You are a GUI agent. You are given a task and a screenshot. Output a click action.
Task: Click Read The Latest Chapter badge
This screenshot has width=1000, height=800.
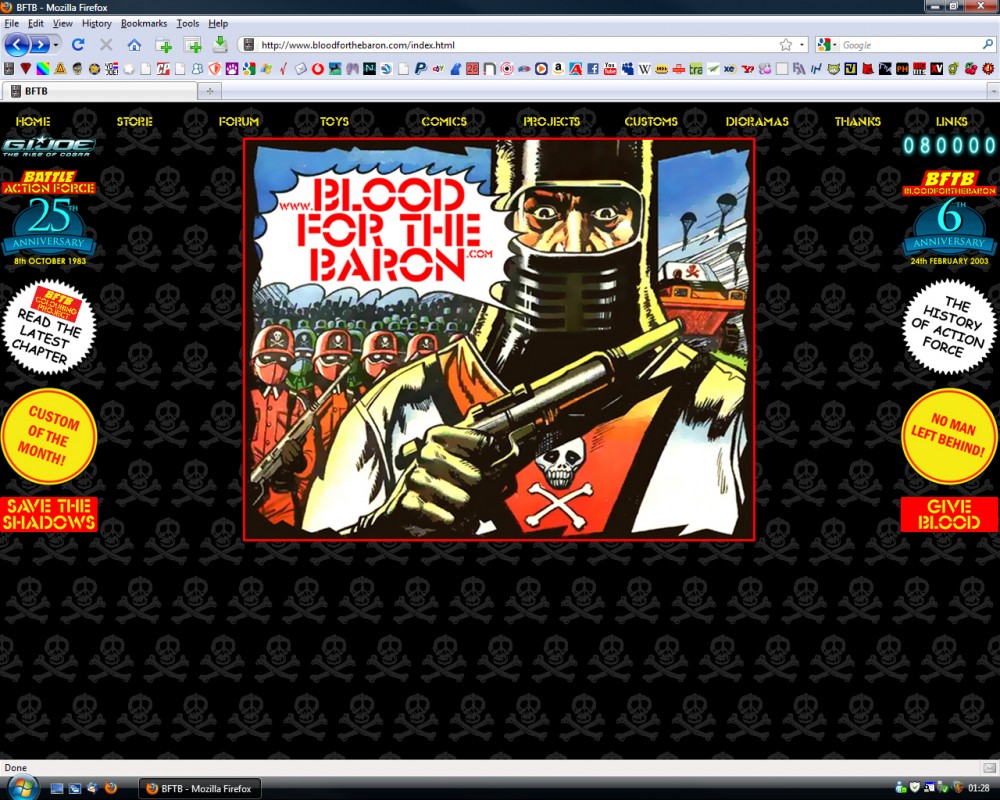click(48, 327)
